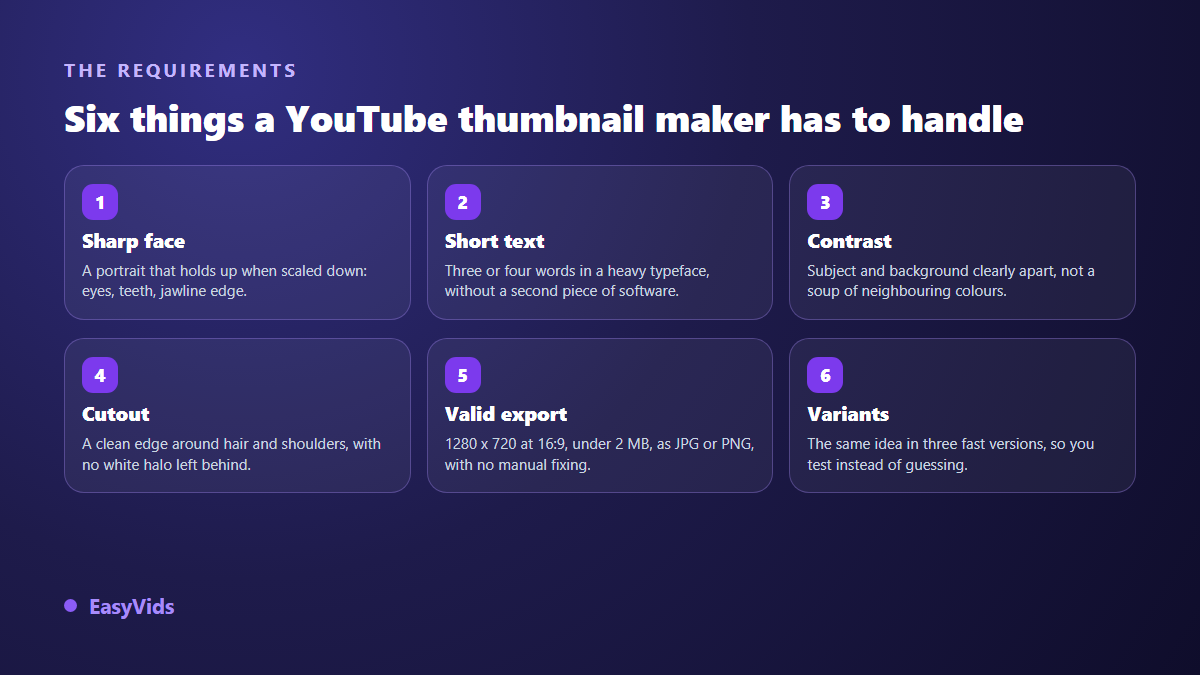Click the number 5 badge
The image size is (1200, 675).
(x=463, y=375)
